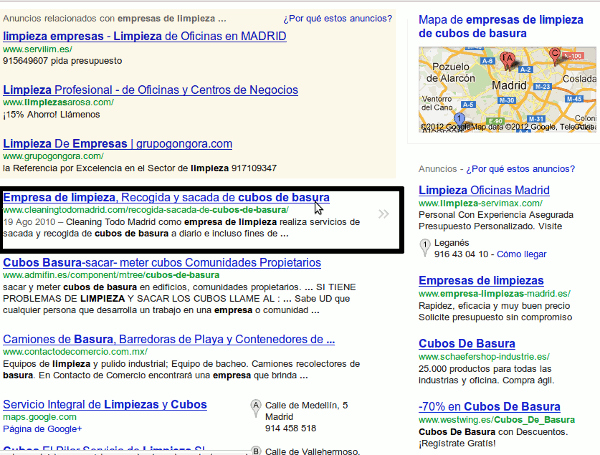Click www.westwing.es/Cubos_De_Basura green URL

point(497,420)
